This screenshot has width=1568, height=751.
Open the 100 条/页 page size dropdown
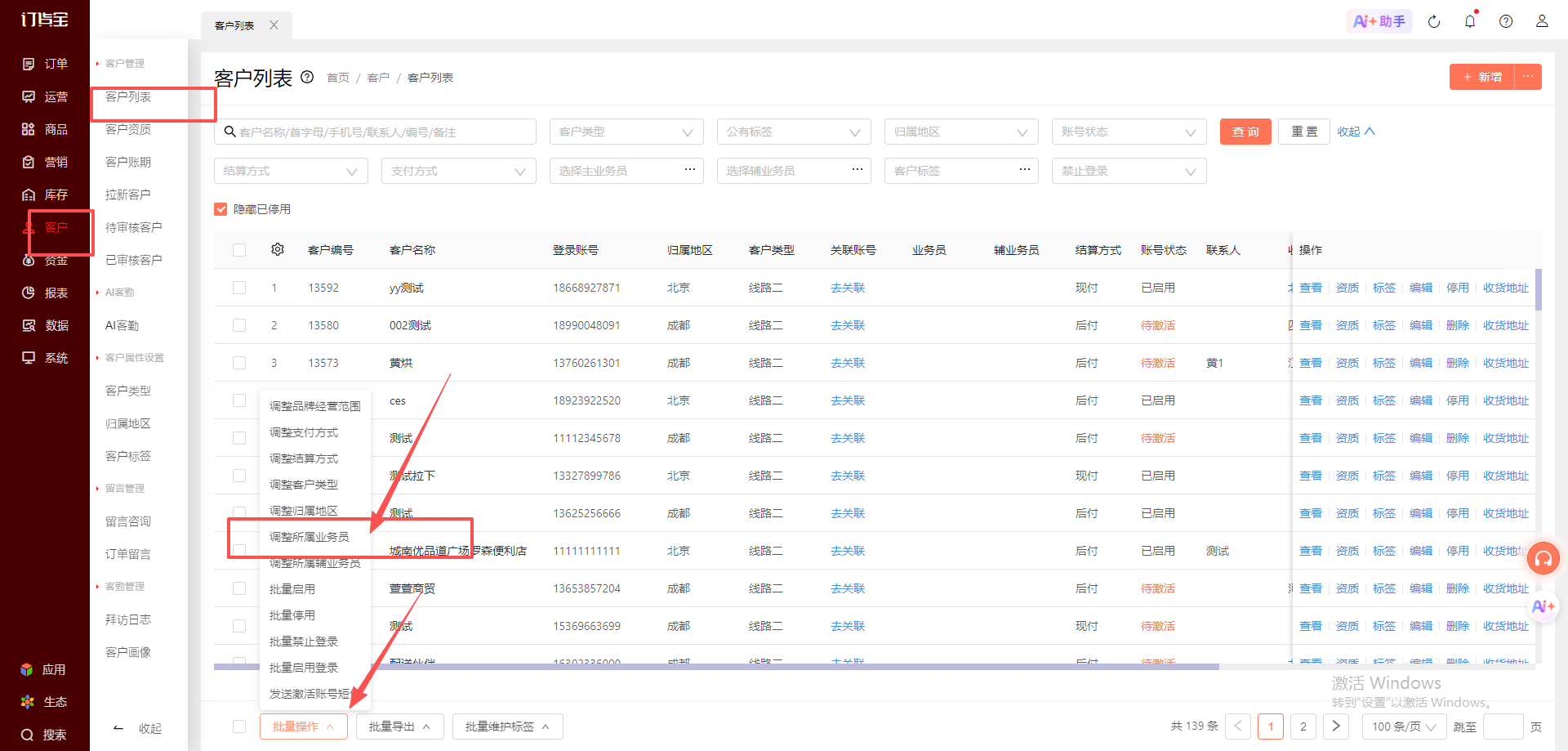[1404, 726]
